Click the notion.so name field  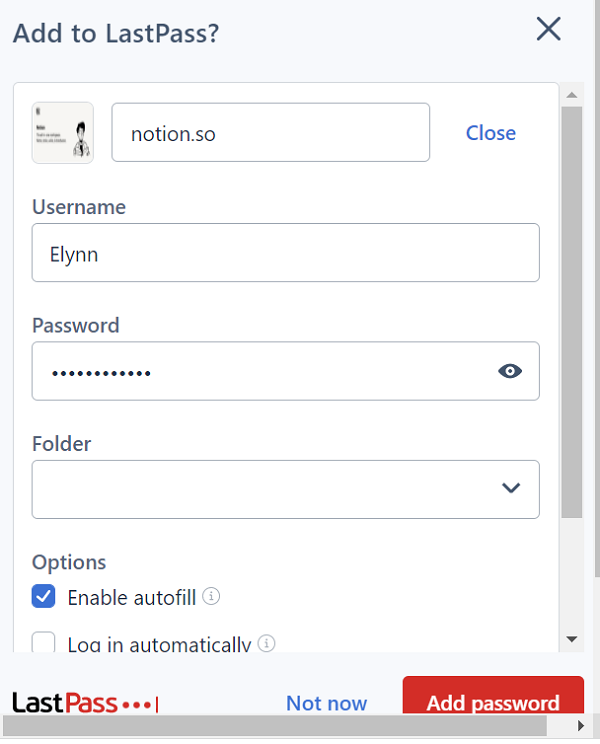click(271, 132)
